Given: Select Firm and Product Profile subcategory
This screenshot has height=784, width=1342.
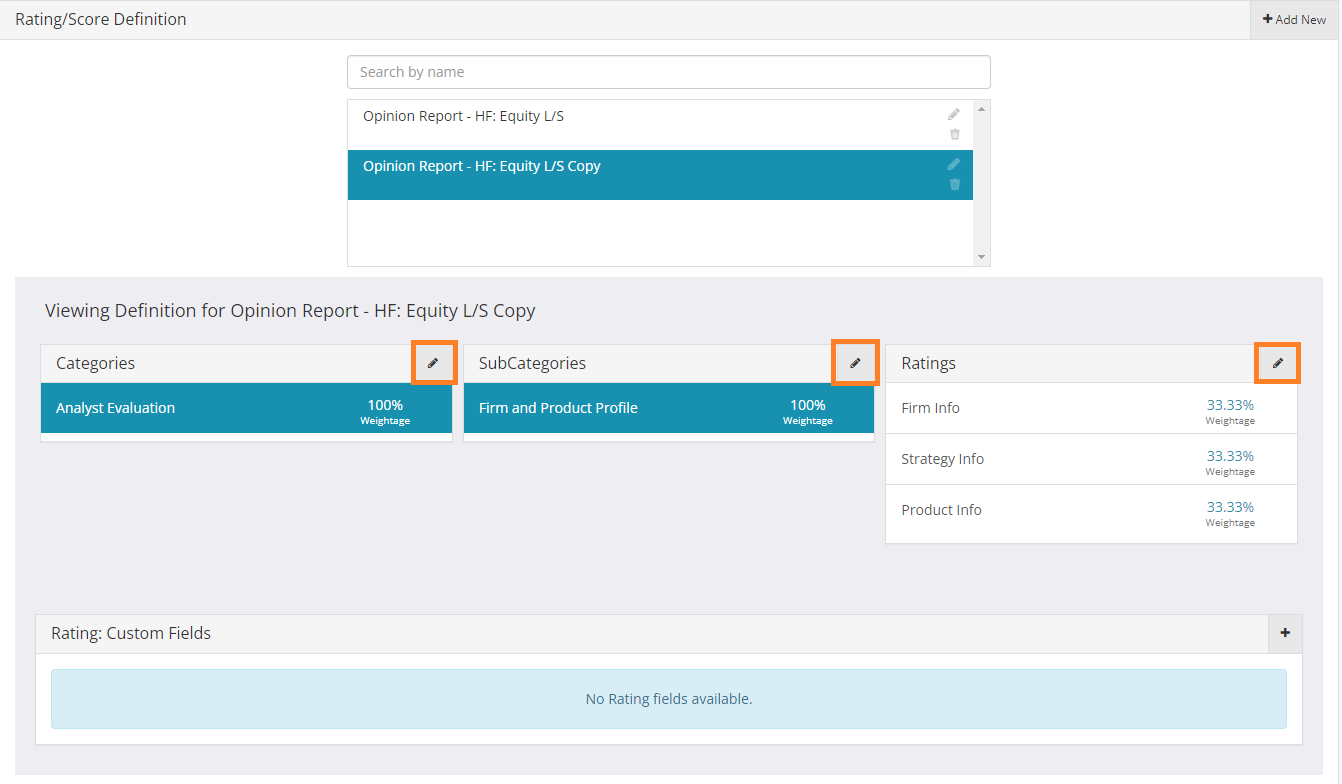Looking at the screenshot, I should [669, 408].
